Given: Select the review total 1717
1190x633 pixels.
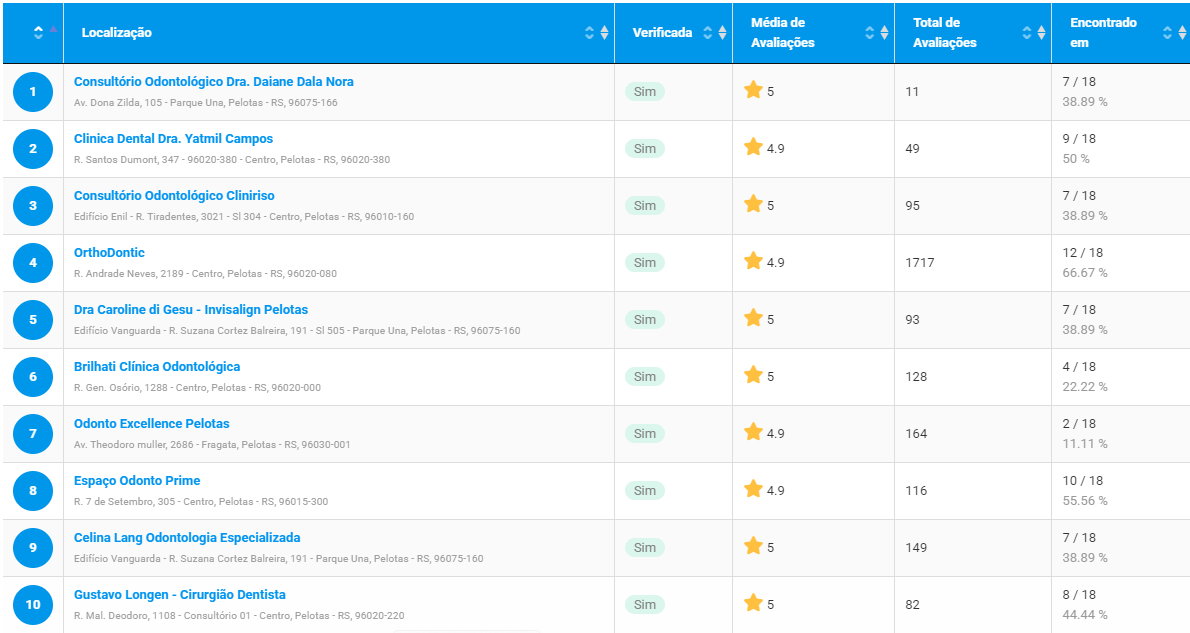Looking at the screenshot, I should pos(920,263).
